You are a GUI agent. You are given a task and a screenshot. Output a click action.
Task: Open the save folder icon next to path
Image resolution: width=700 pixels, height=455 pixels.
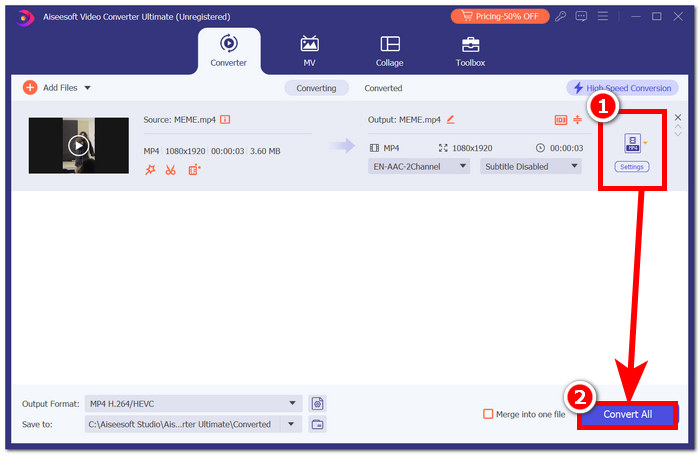[318, 424]
